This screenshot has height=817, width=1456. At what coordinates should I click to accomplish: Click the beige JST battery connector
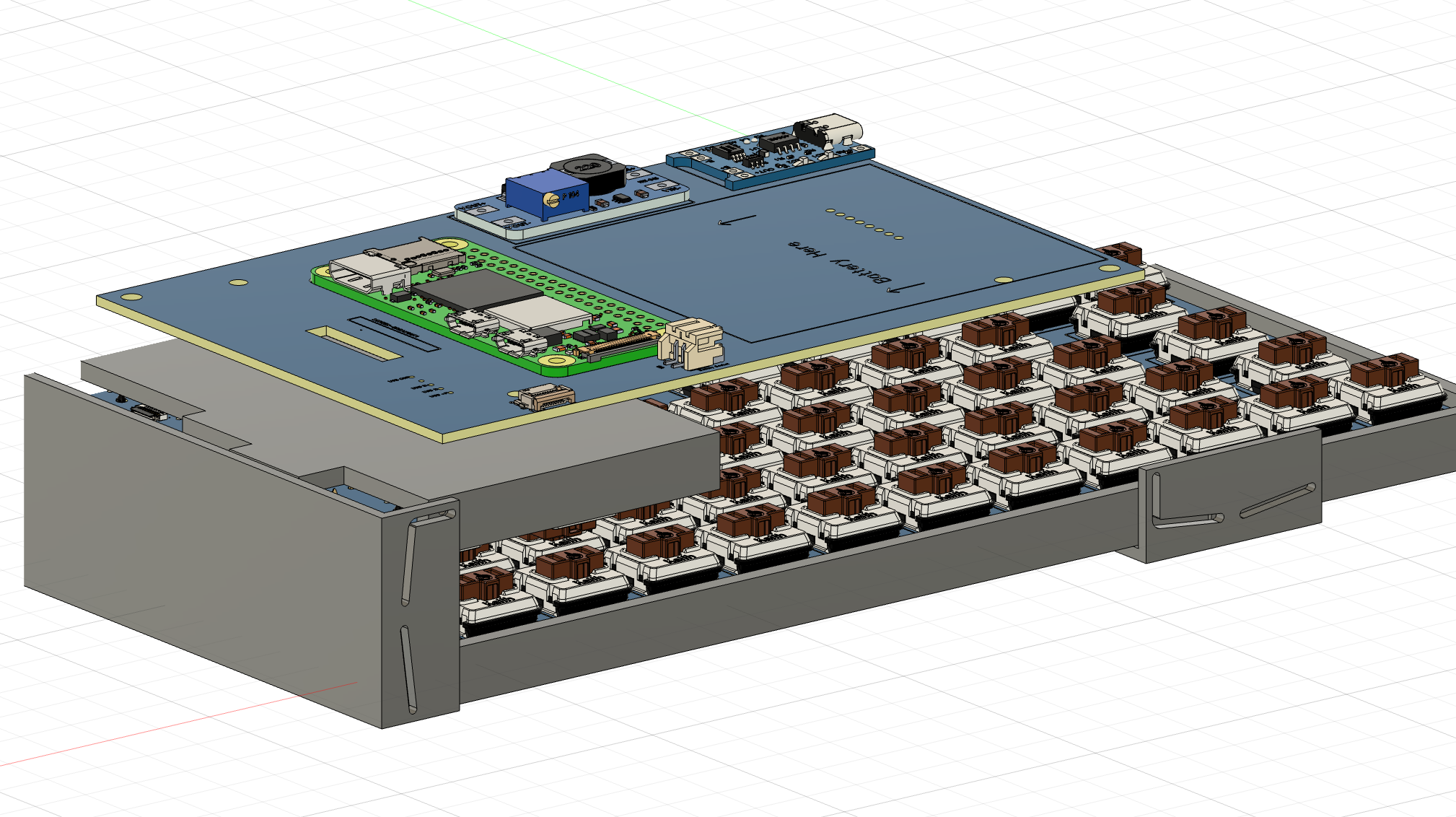[x=690, y=344]
